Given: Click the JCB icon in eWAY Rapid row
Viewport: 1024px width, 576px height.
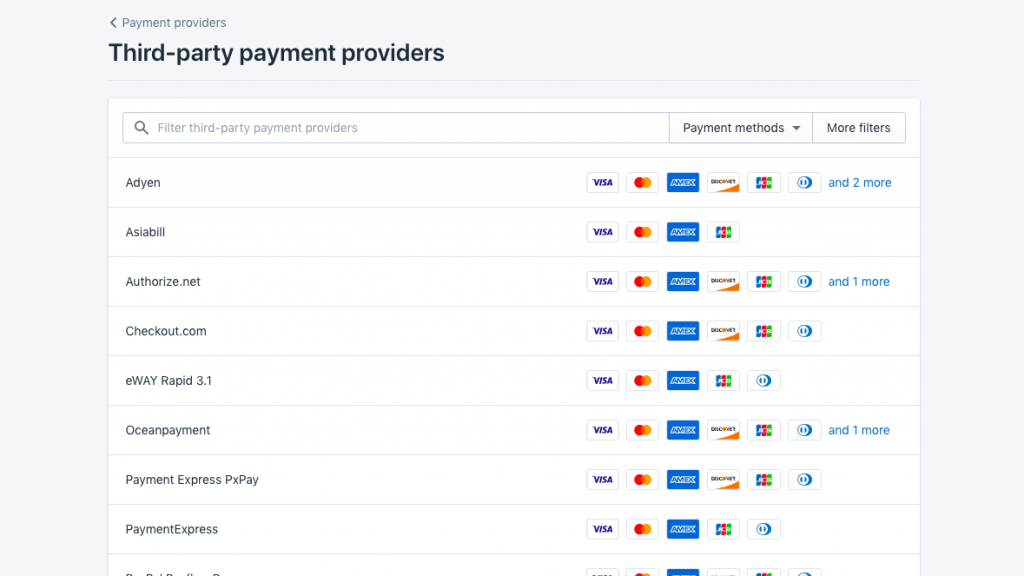Looking at the screenshot, I should pos(724,381).
